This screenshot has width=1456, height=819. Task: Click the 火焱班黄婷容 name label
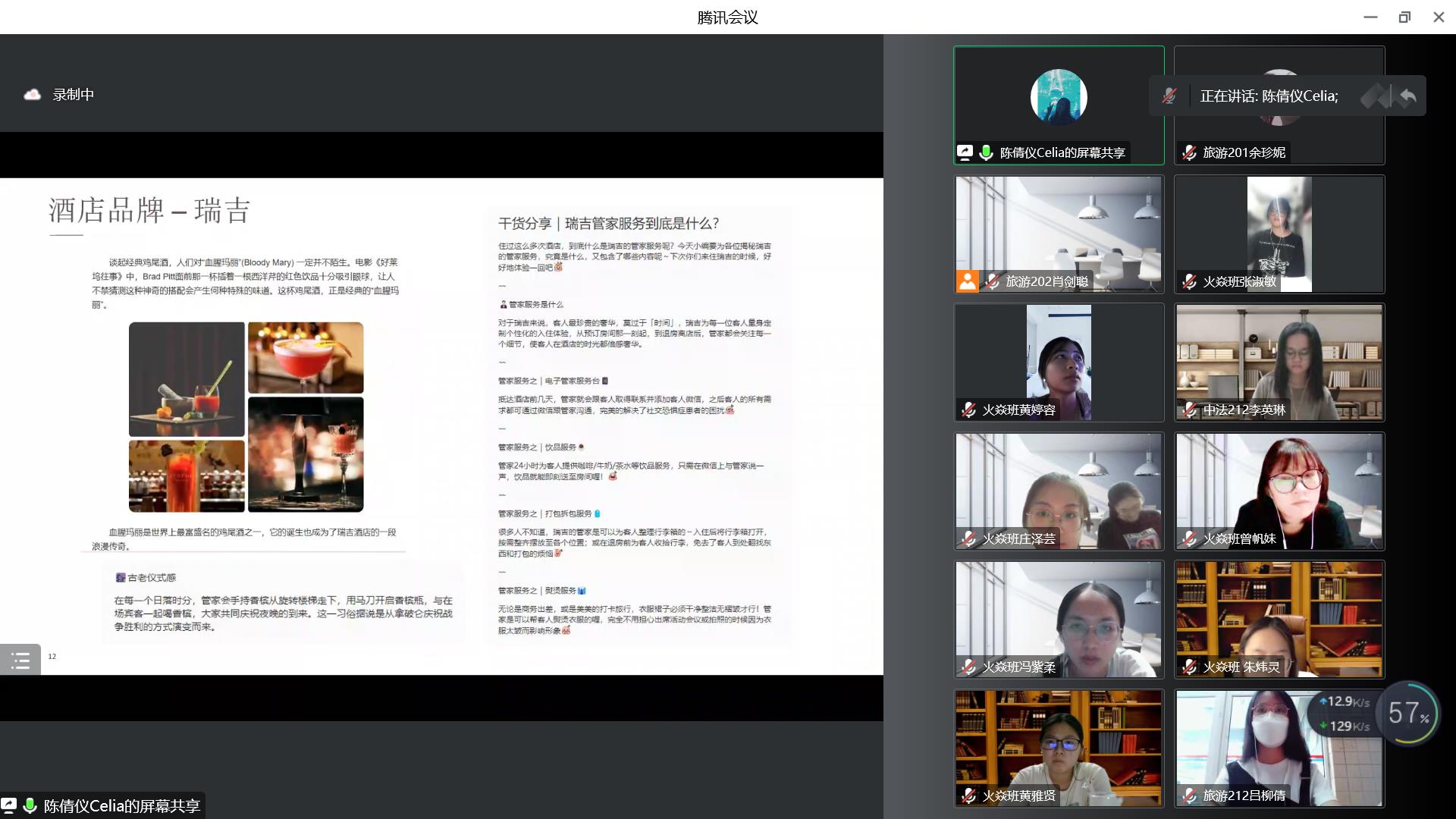[1018, 410]
